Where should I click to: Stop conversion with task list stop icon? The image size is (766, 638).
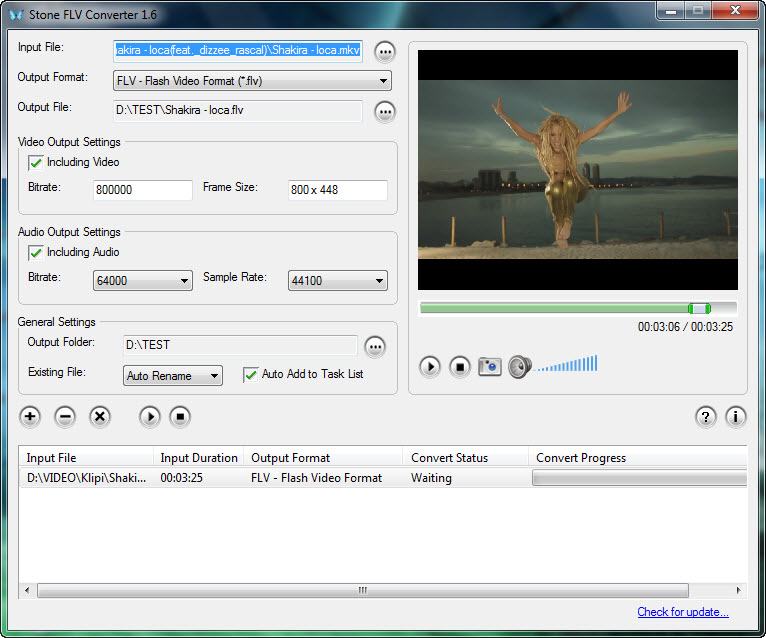point(180,417)
